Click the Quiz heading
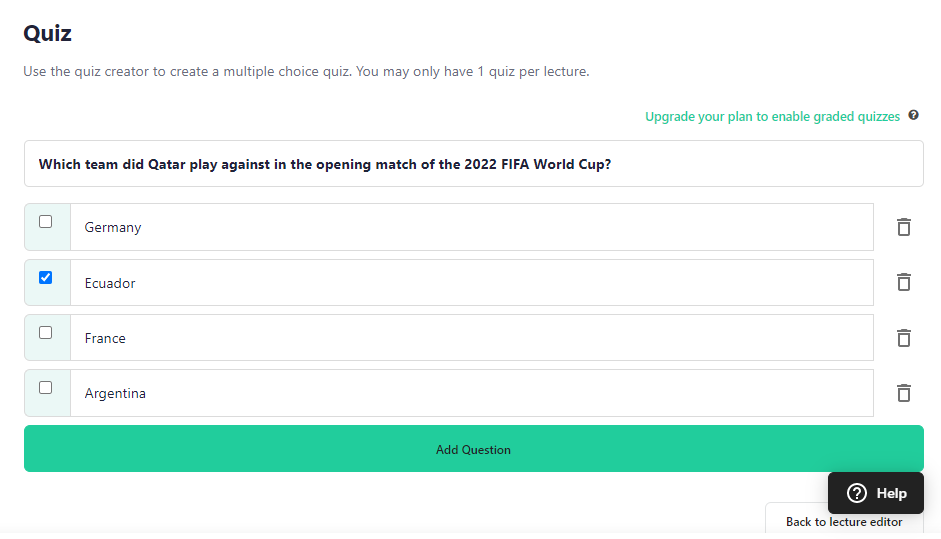 [47, 34]
